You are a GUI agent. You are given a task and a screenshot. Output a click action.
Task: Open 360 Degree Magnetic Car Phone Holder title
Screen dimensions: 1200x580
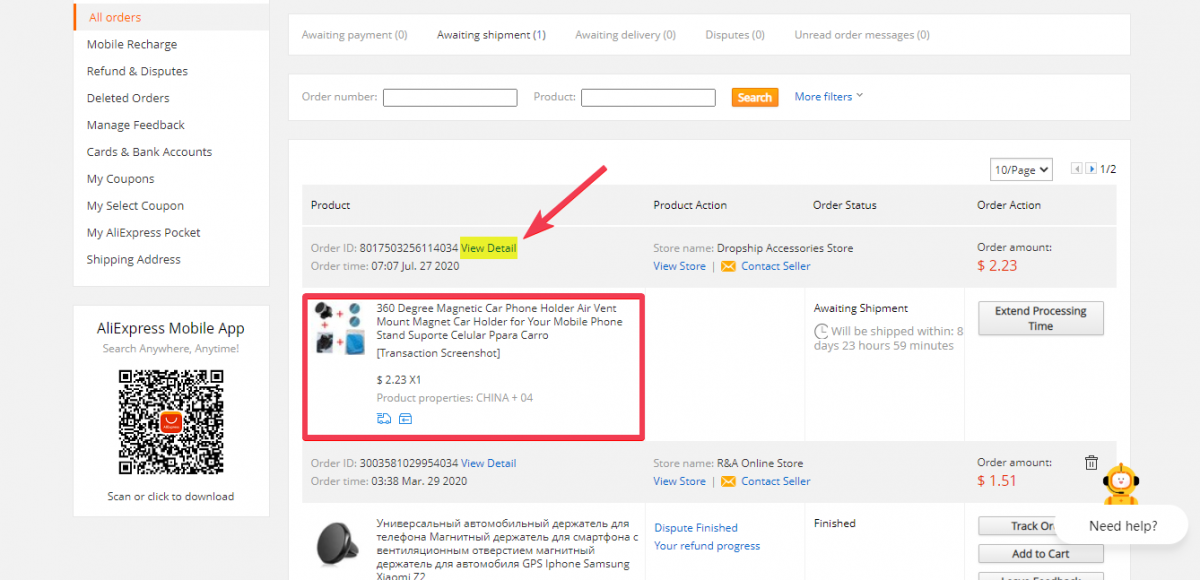499,322
